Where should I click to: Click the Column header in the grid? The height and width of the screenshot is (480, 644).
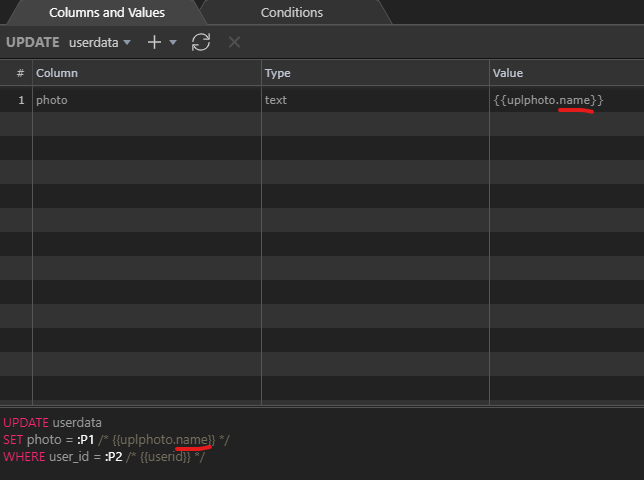tap(57, 73)
